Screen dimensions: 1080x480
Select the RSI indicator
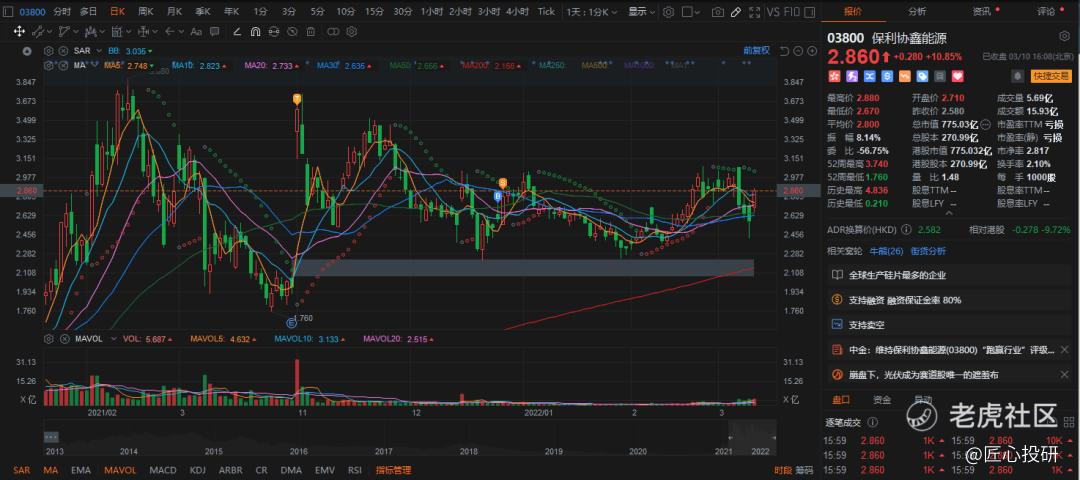tap(355, 470)
